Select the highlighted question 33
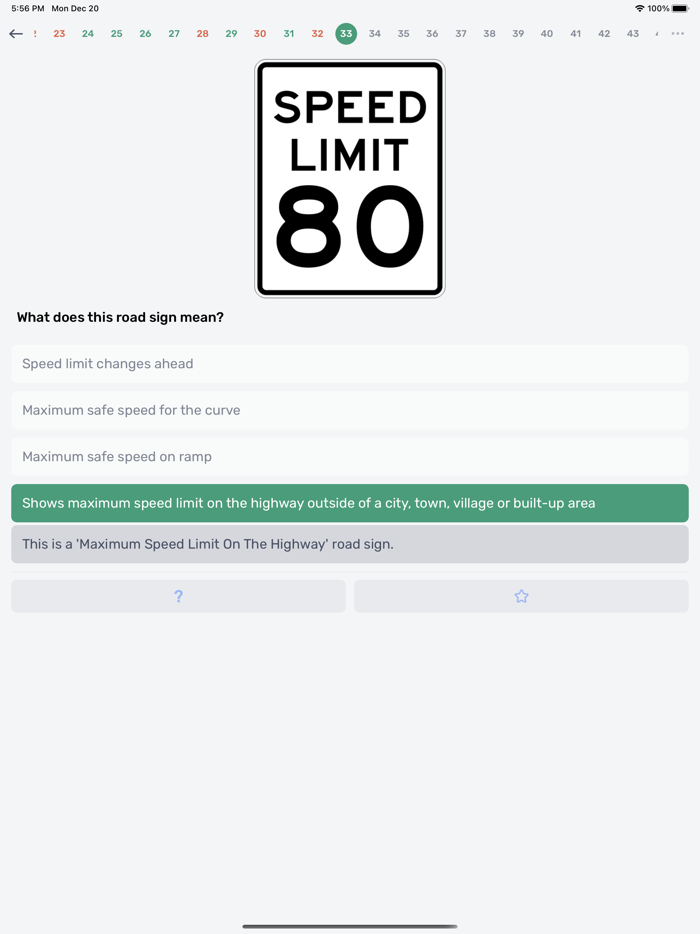The image size is (700, 934). [345, 33]
